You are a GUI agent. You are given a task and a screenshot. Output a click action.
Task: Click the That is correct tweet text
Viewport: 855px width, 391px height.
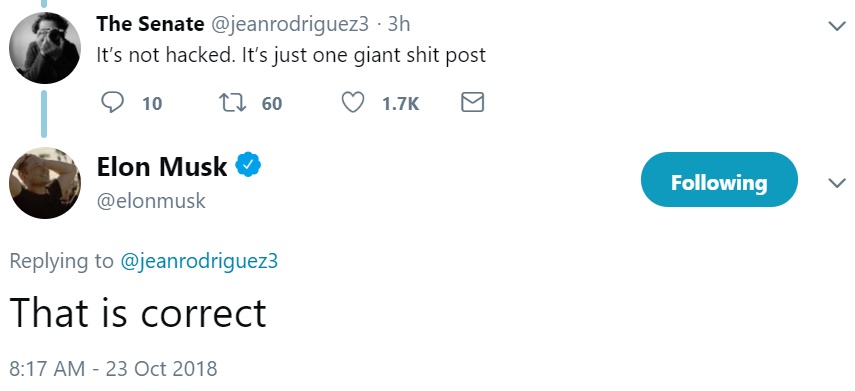click(x=138, y=313)
